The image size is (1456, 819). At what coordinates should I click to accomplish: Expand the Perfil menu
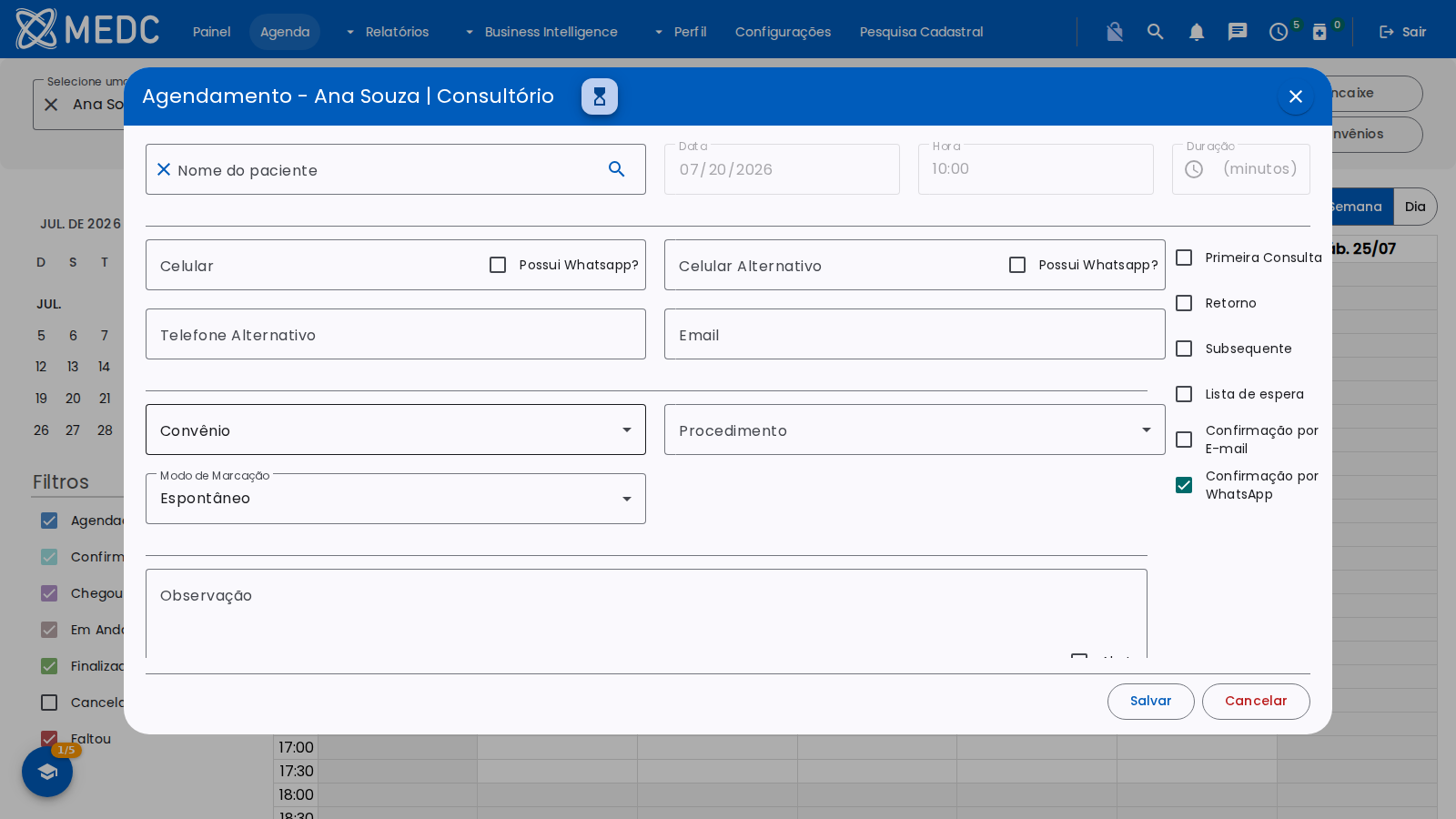pyautogui.click(x=680, y=32)
